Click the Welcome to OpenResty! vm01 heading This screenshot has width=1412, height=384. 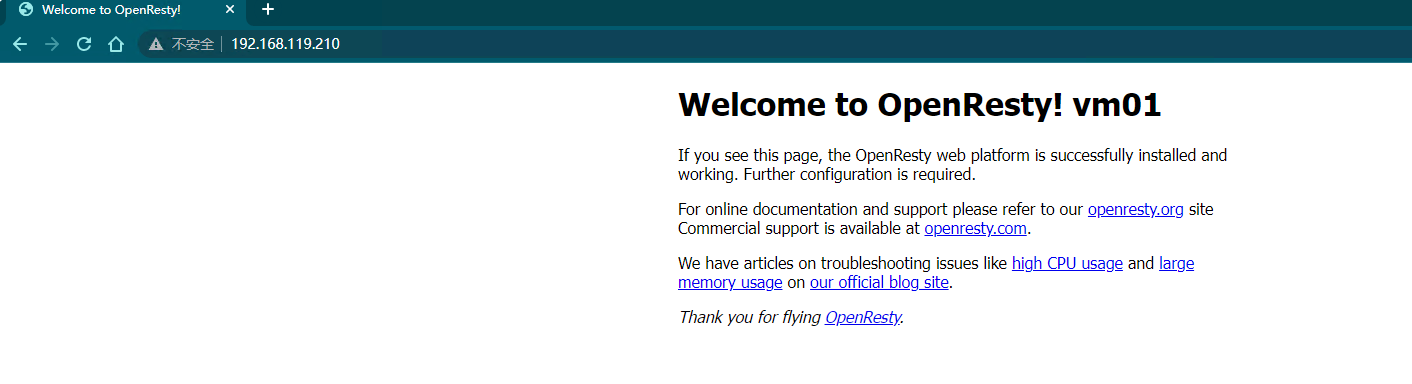tap(919, 104)
